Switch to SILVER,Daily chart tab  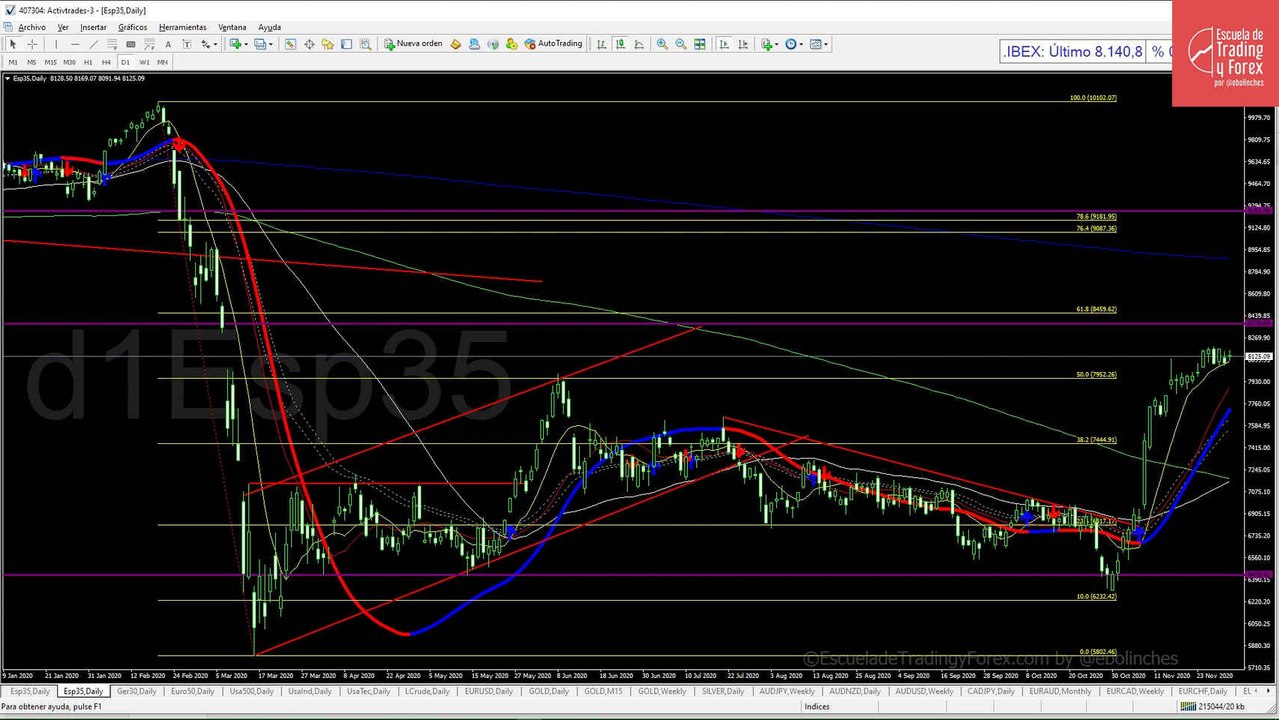coord(722,691)
